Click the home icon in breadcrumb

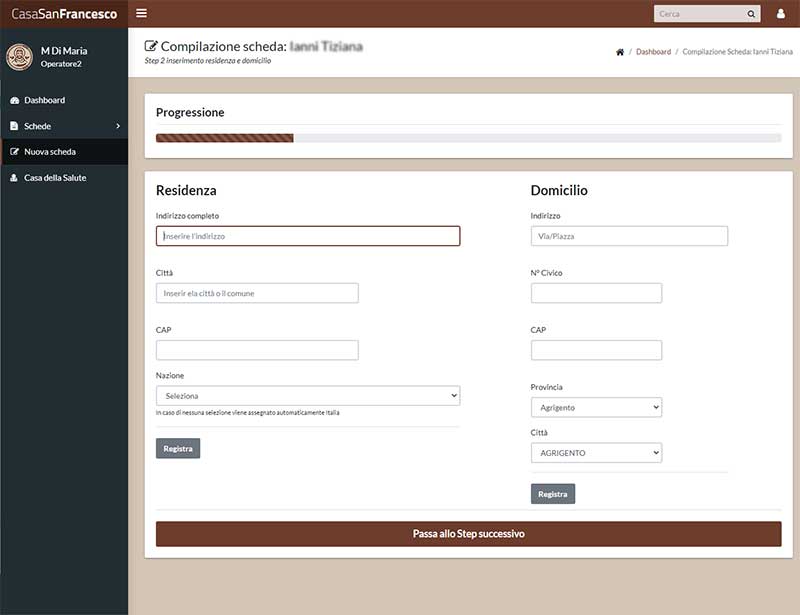(x=620, y=52)
